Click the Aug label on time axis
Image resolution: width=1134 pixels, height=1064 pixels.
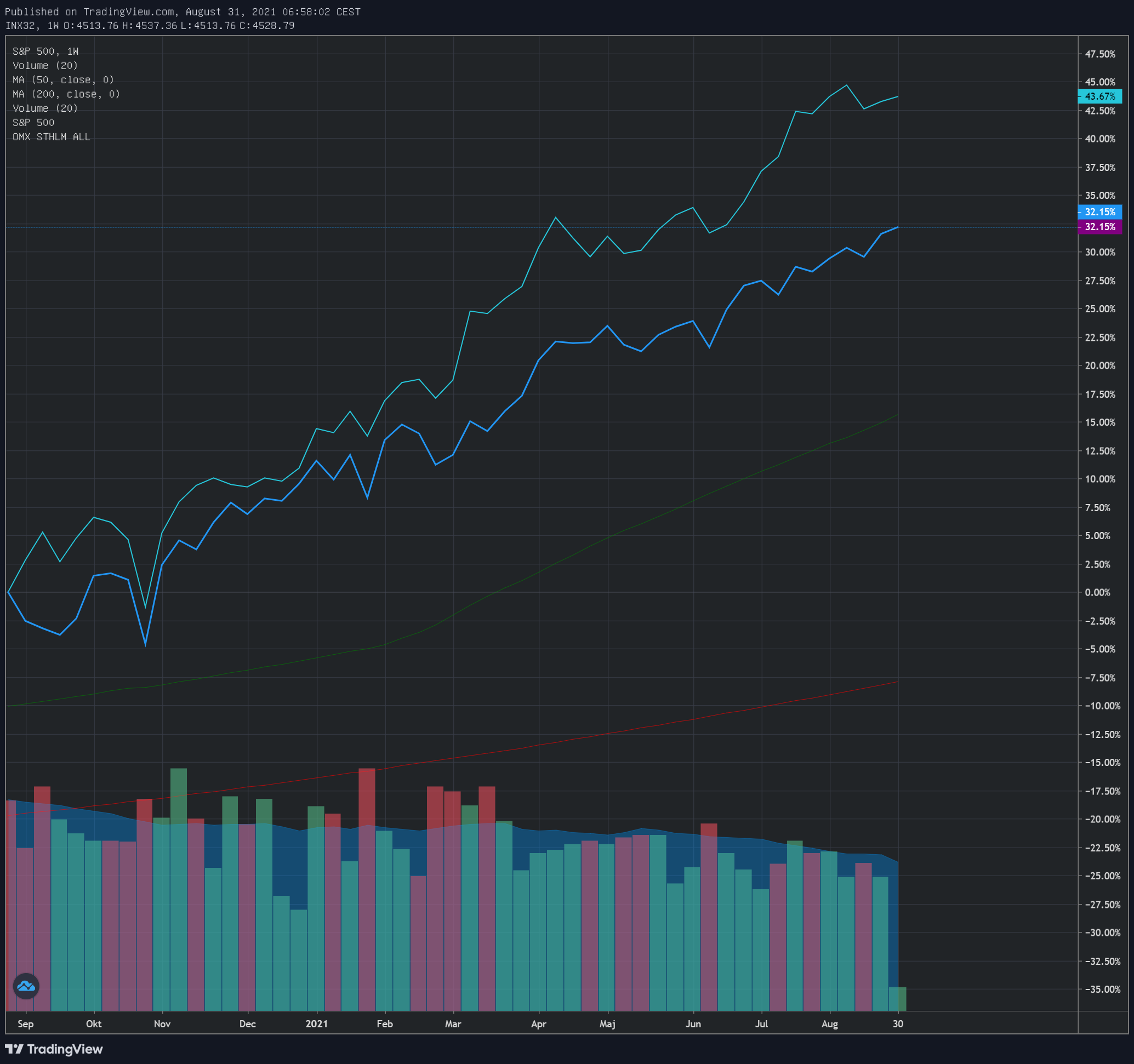(x=829, y=1023)
